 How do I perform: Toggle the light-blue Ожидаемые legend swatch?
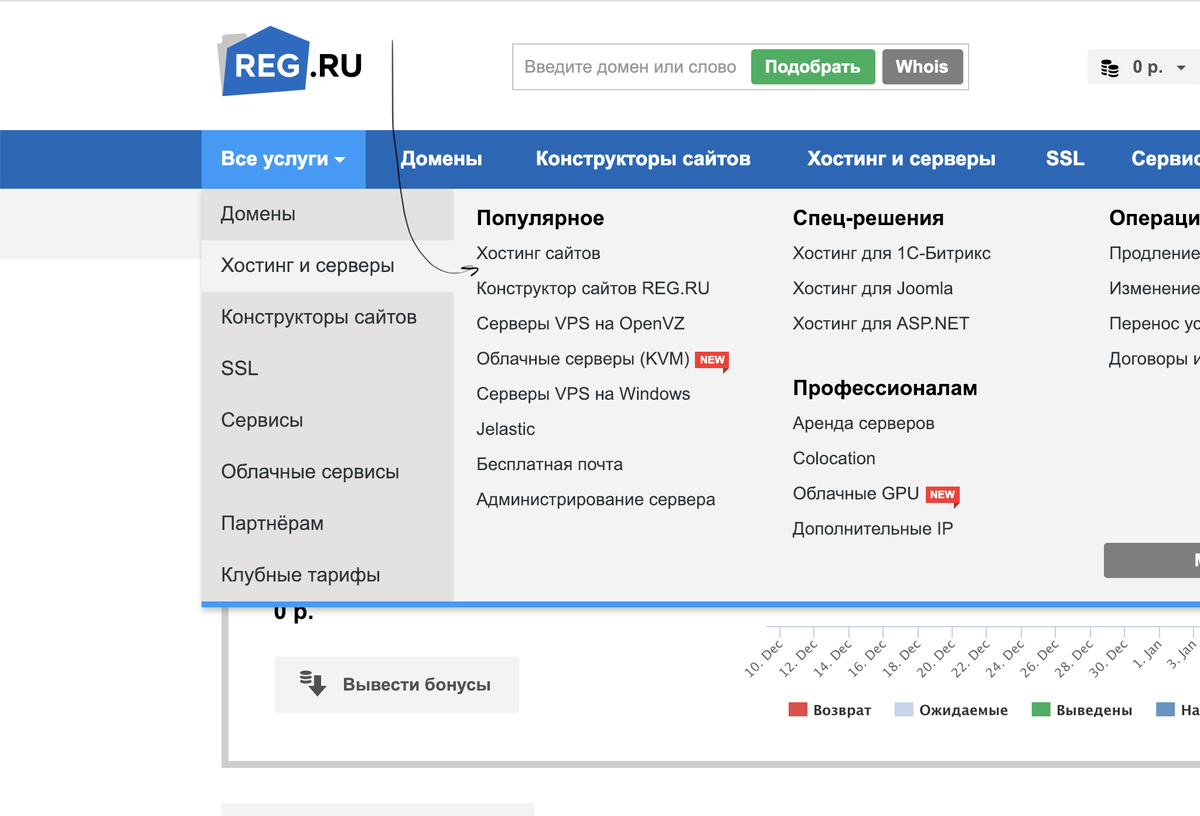(904, 710)
